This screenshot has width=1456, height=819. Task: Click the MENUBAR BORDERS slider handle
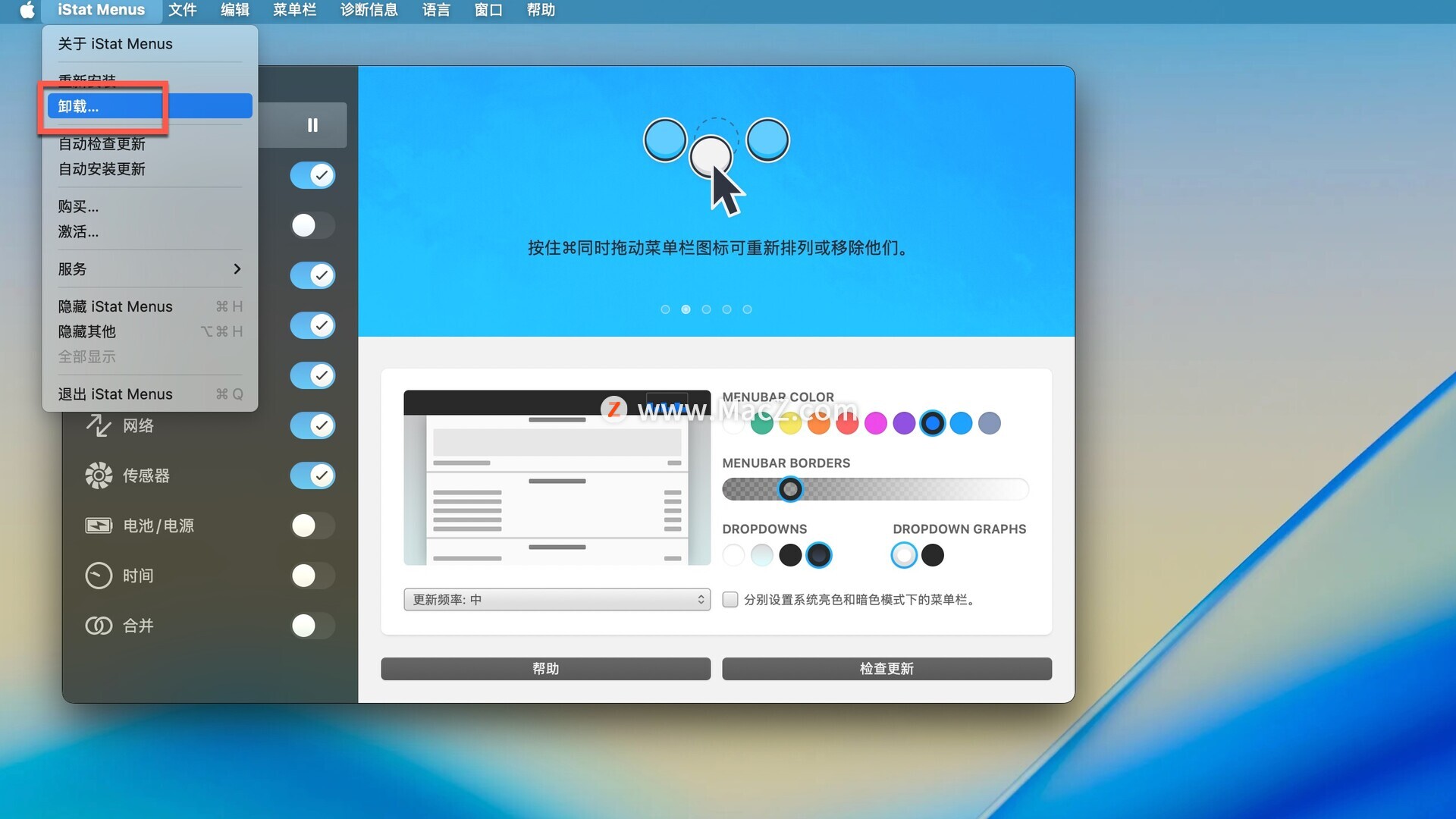tap(790, 489)
